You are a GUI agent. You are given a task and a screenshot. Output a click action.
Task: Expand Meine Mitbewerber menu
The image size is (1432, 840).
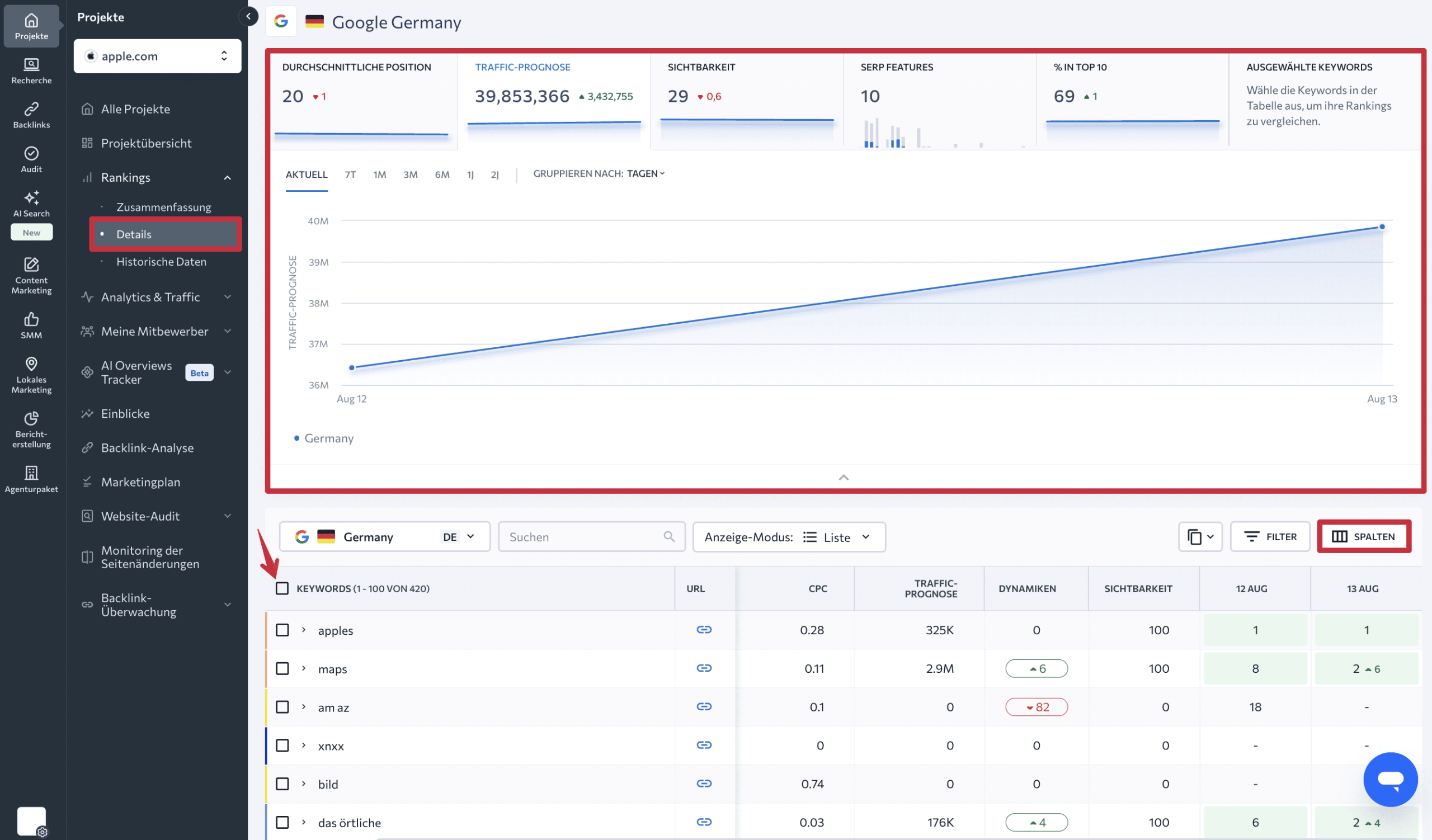227,331
